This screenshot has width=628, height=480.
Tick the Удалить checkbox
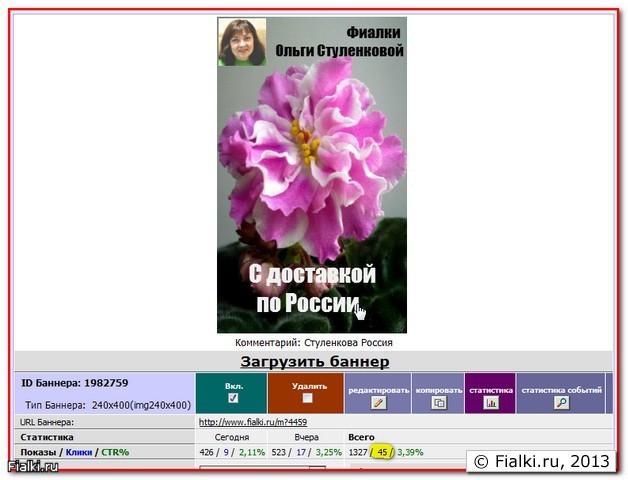308,397
